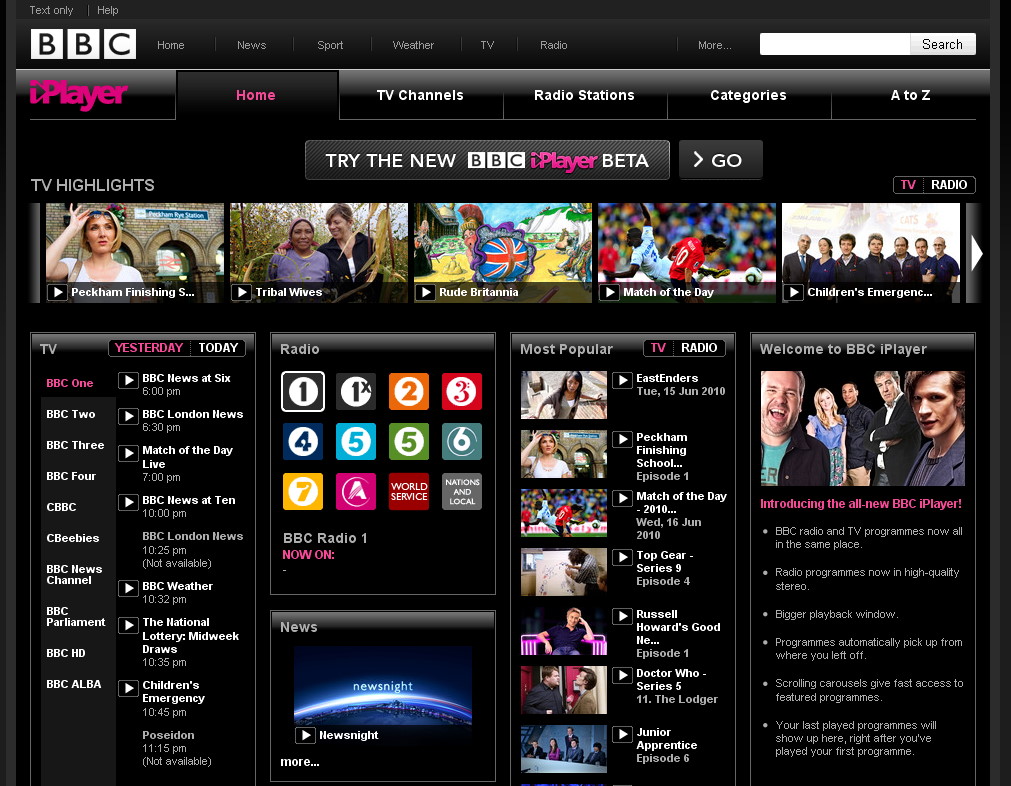Select BBC Parliament channel

pos(75,616)
